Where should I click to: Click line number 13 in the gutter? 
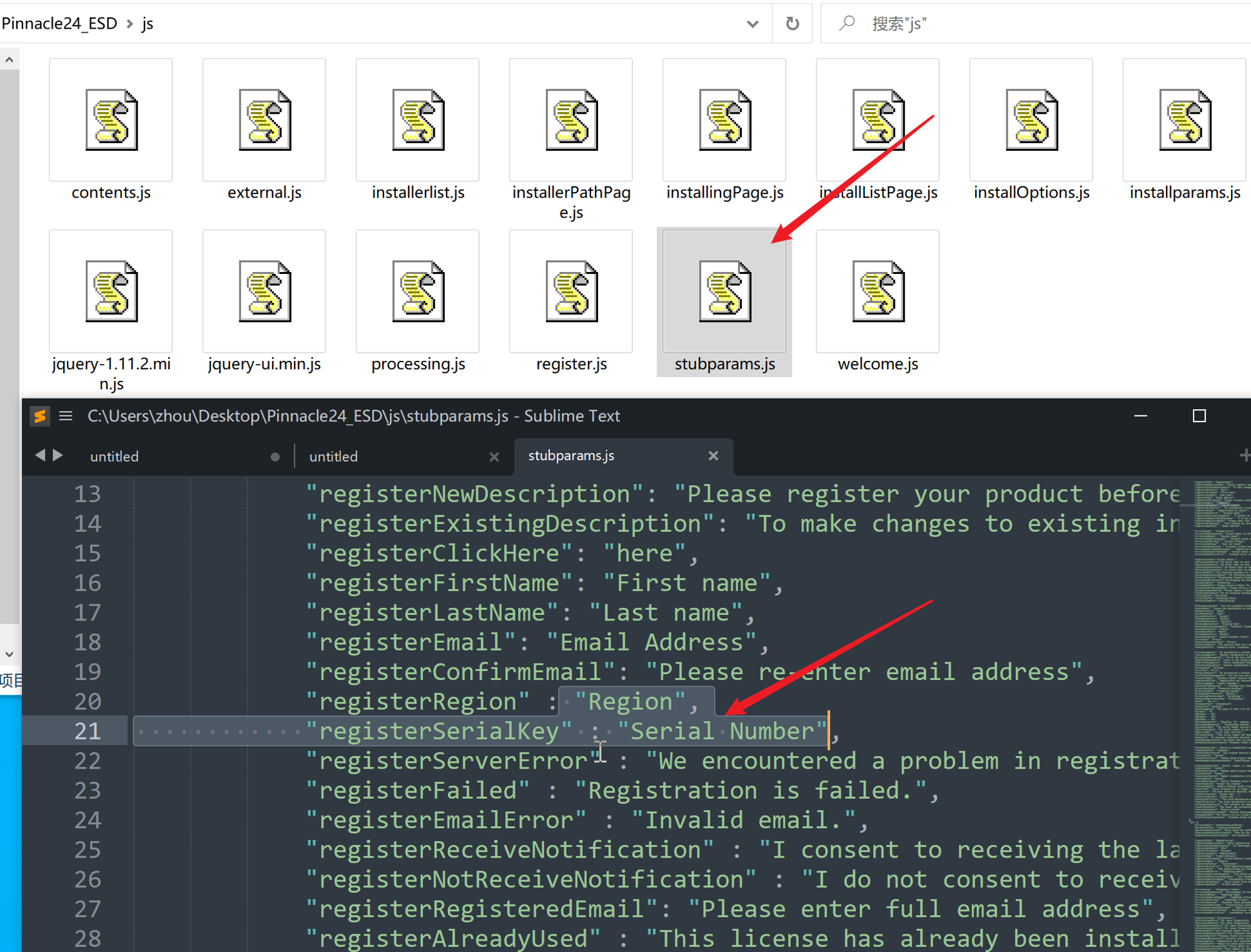coord(88,494)
